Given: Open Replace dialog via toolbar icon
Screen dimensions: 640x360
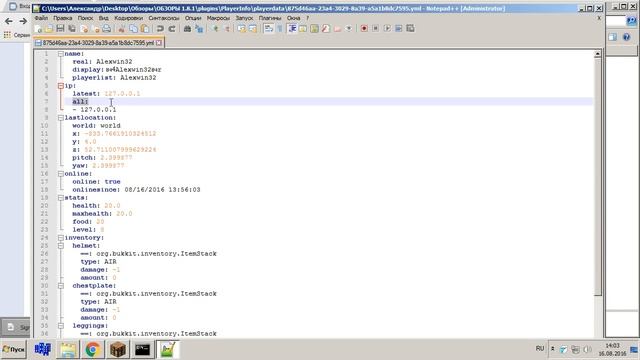Looking at the screenshot, I should point(199,29).
